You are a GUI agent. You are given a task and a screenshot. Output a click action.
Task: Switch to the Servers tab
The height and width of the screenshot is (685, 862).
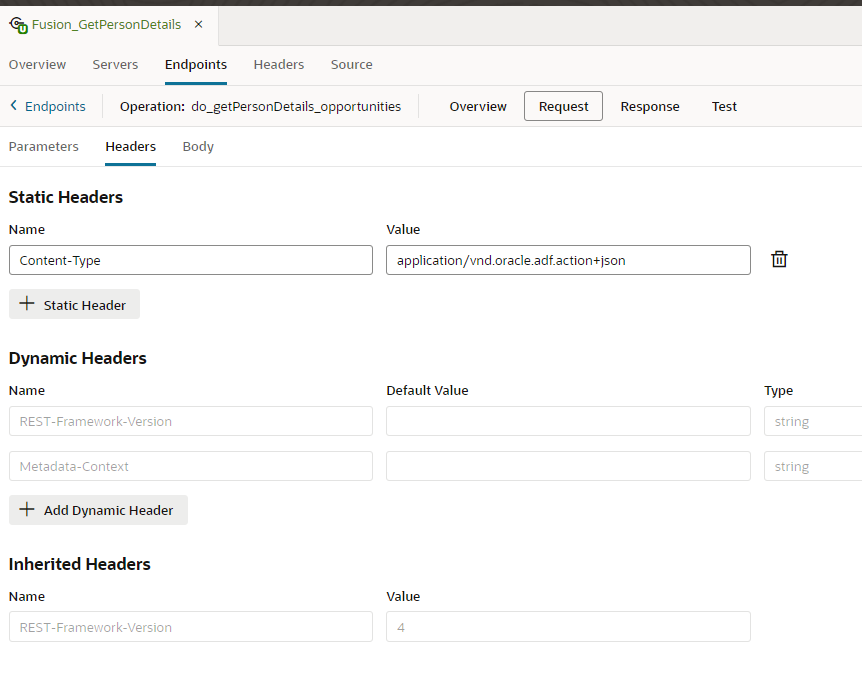pos(115,64)
